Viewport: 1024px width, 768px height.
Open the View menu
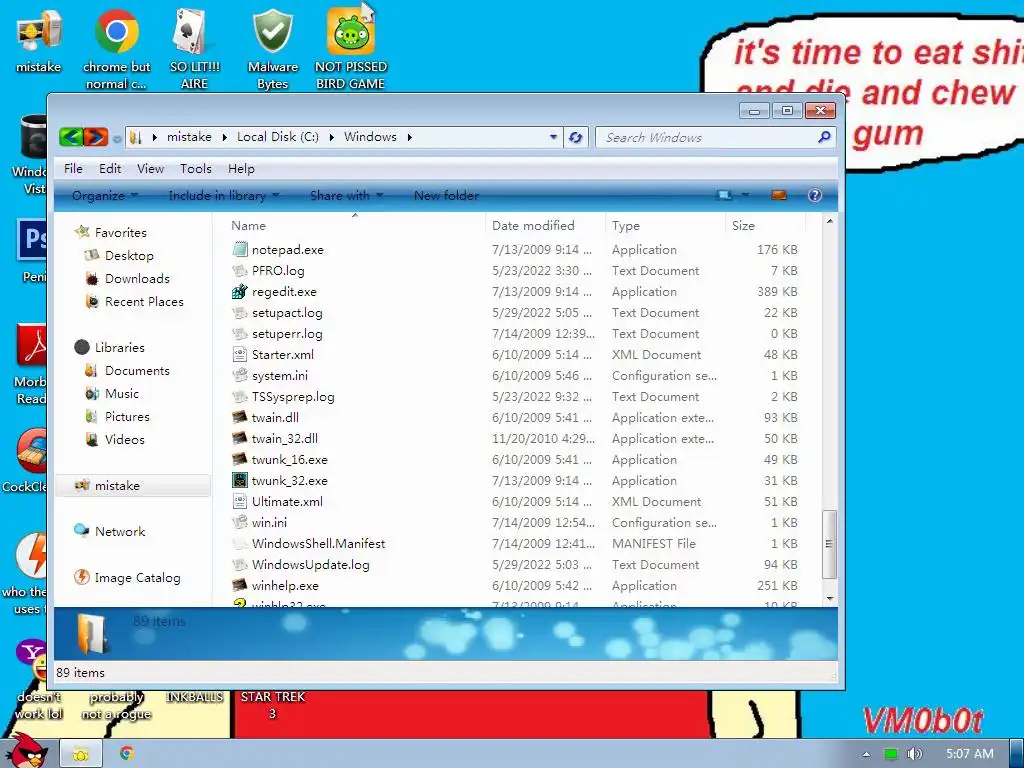tap(150, 168)
